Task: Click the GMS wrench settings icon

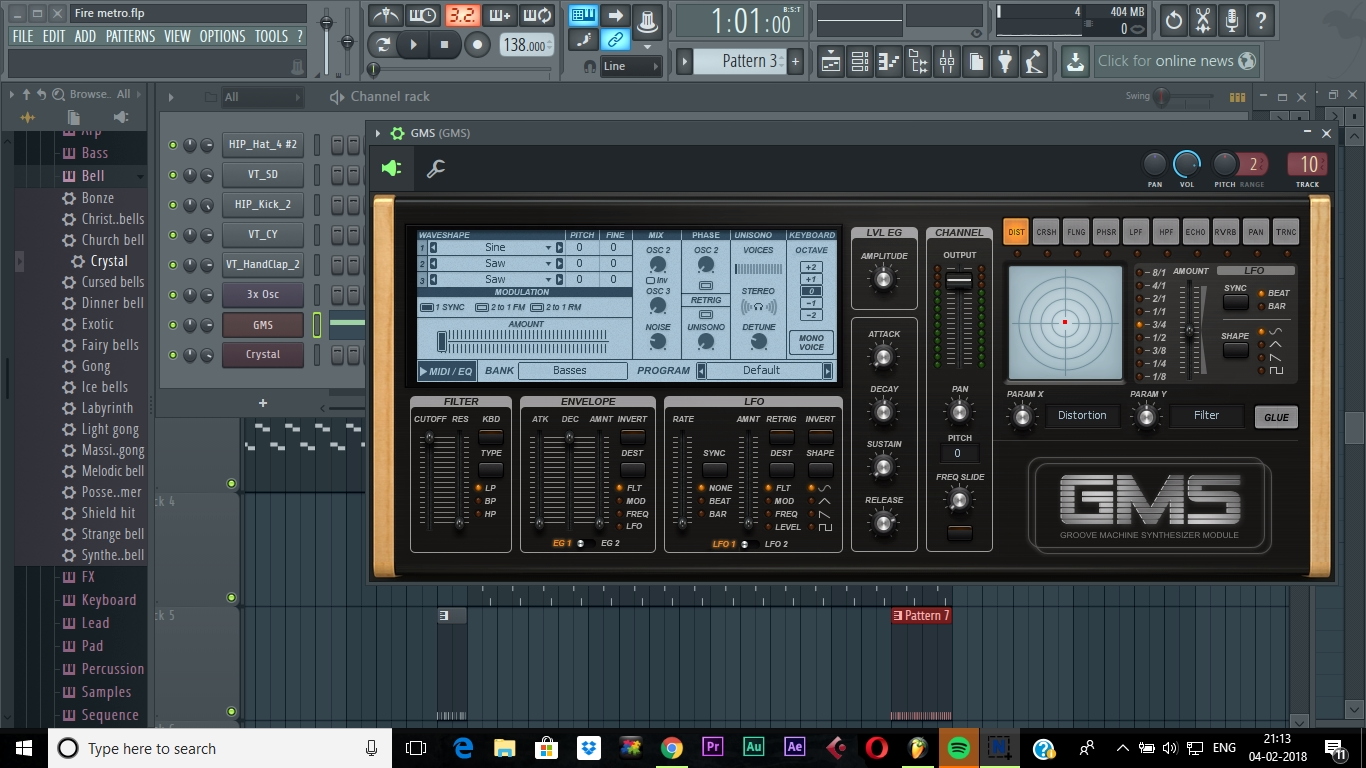Action: click(436, 169)
